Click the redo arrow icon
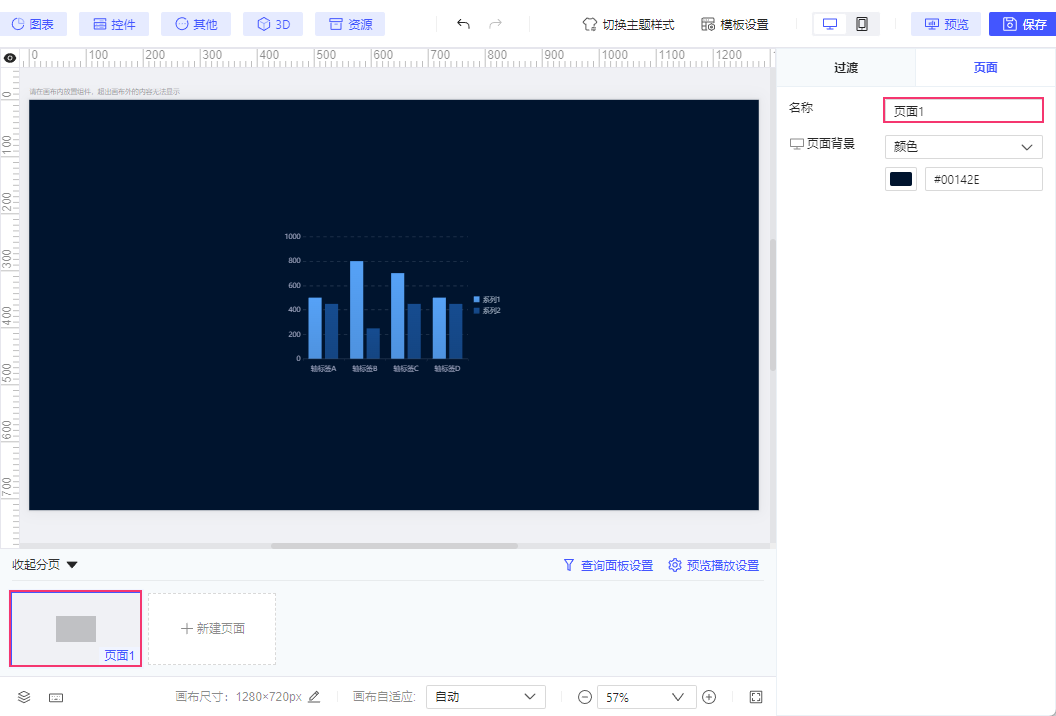This screenshot has height=716, width=1056. pos(495,24)
